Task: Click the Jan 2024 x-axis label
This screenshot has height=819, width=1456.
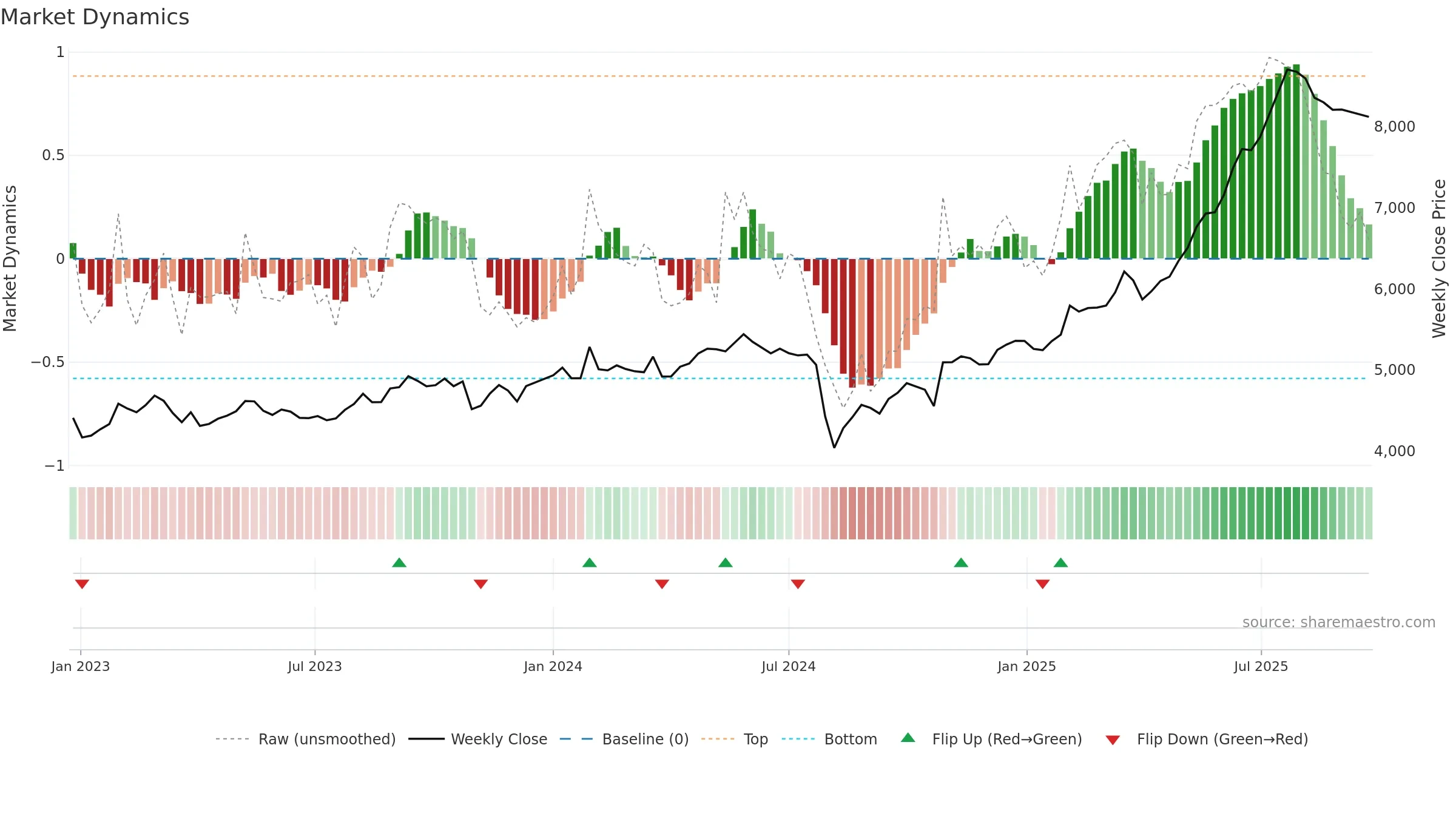Action: (553, 666)
